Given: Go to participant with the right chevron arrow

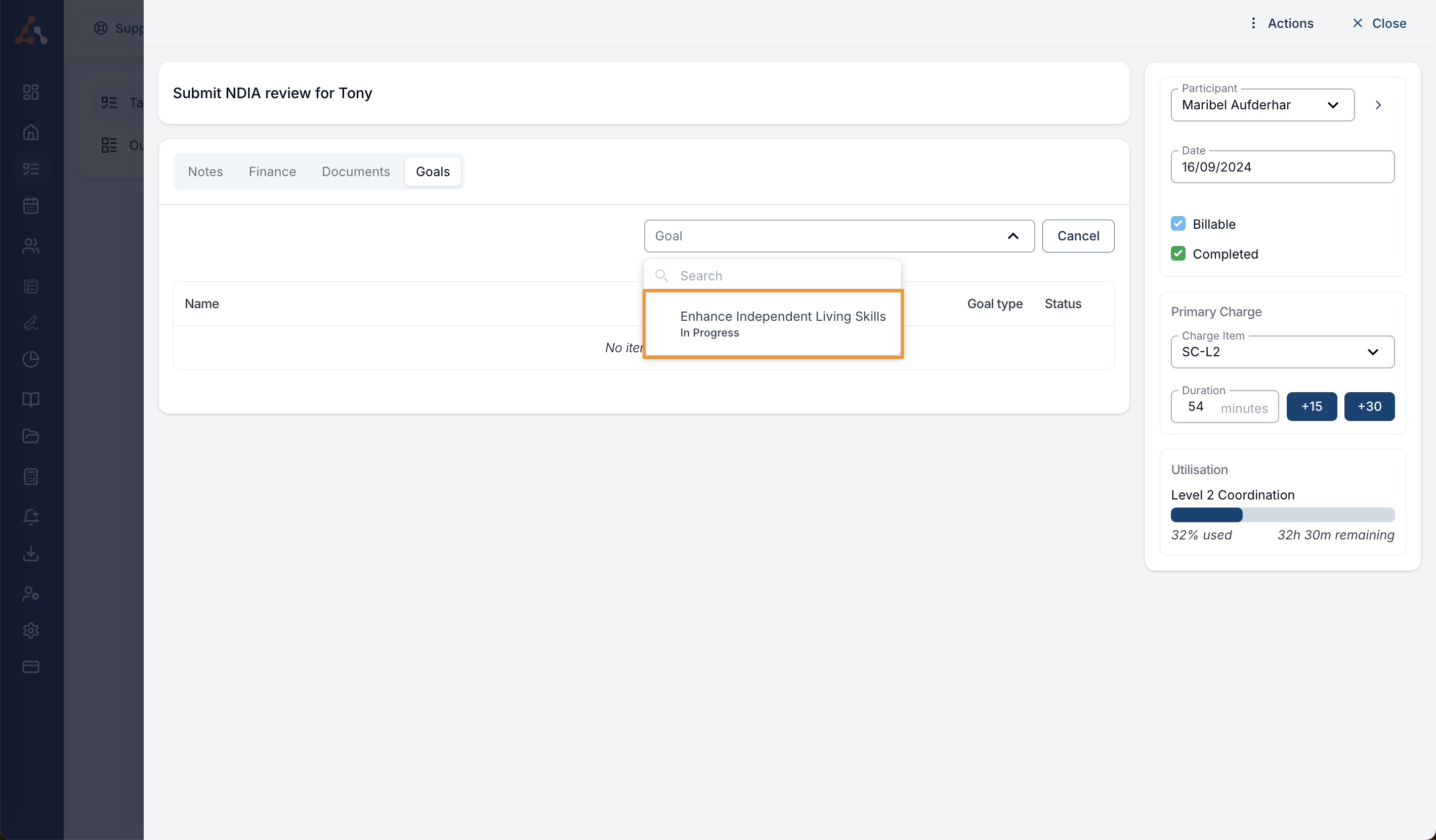Looking at the screenshot, I should 1378,105.
